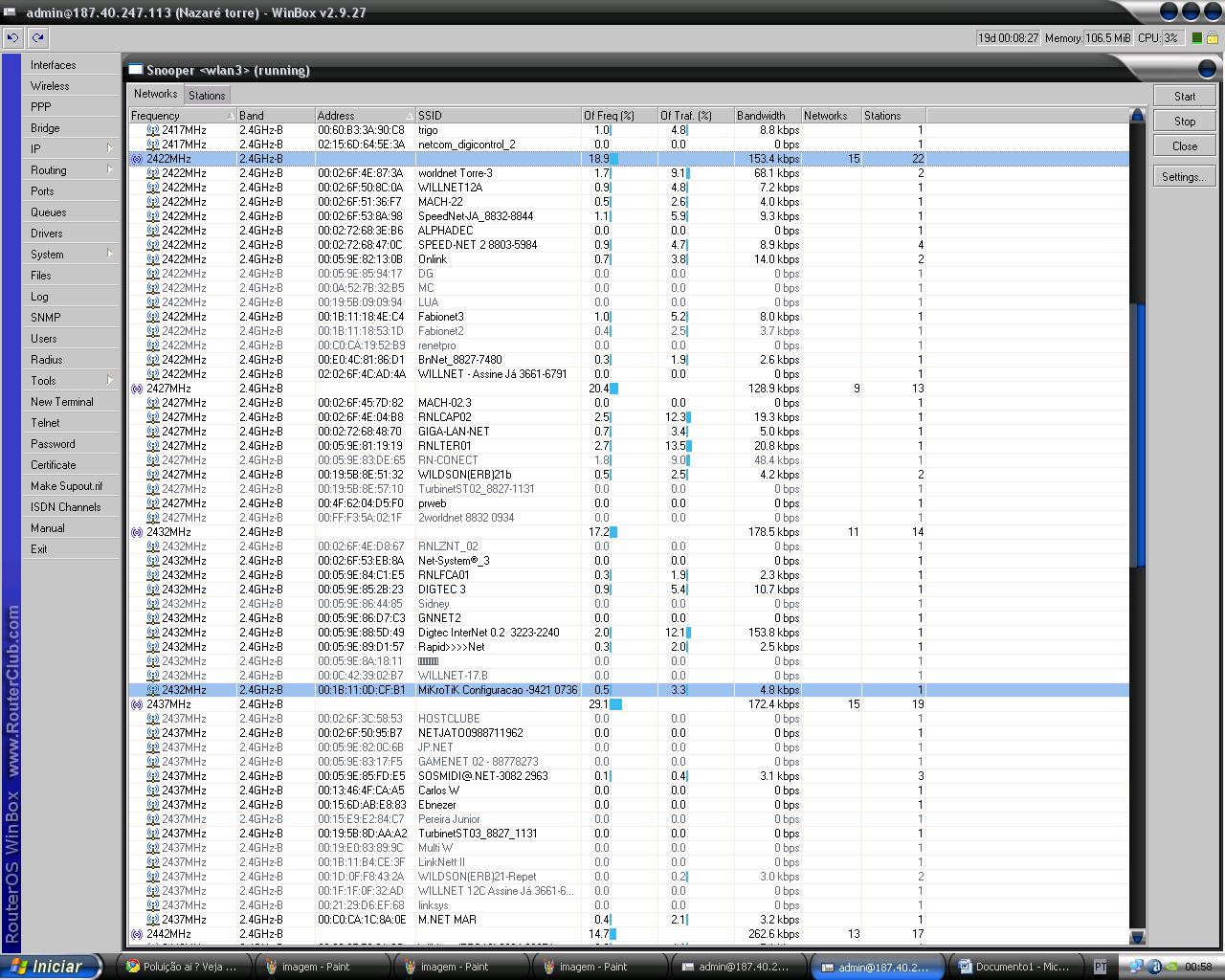Close the Snooper window with its round button
The height and width of the screenshot is (980, 1225).
click(x=1207, y=69)
